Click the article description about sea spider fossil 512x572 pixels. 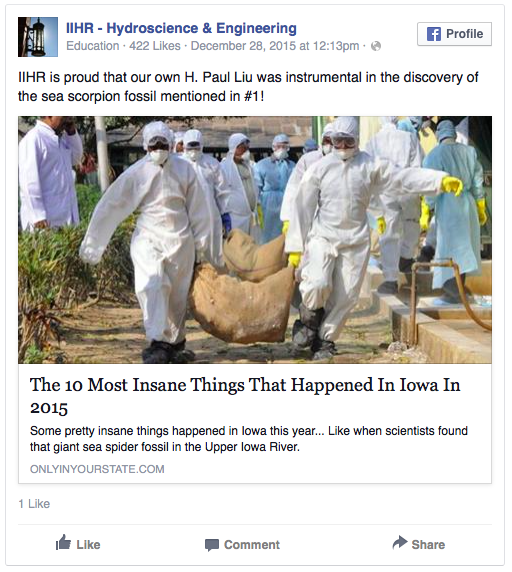pyautogui.click(x=249, y=438)
